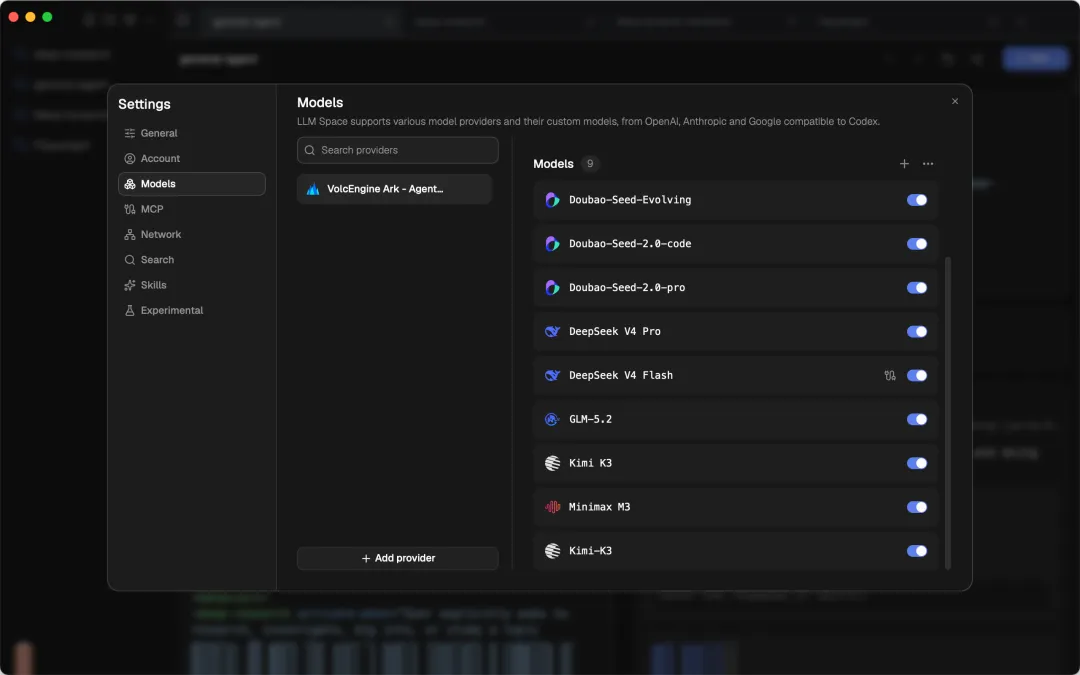Click the Doubao-Seed-2.0-pro model name

[x=627, y=288]
